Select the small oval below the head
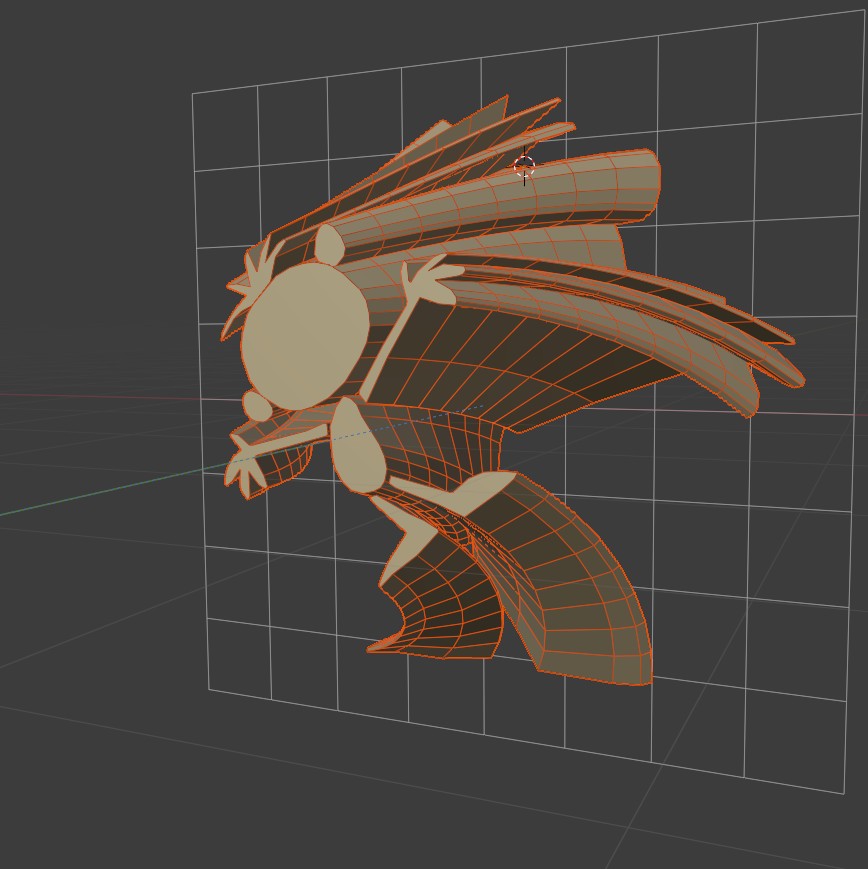This screenshot has width=868, height=869. 257,406
